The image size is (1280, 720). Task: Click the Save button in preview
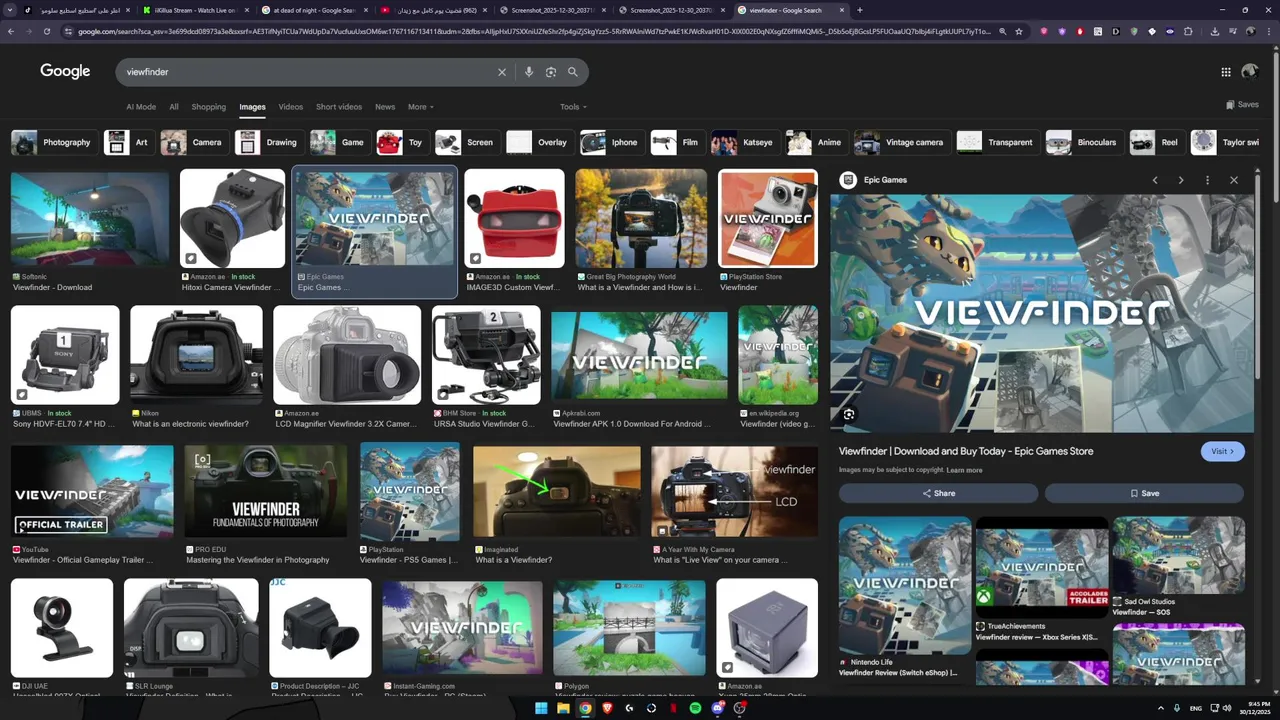pos(1144,493)
